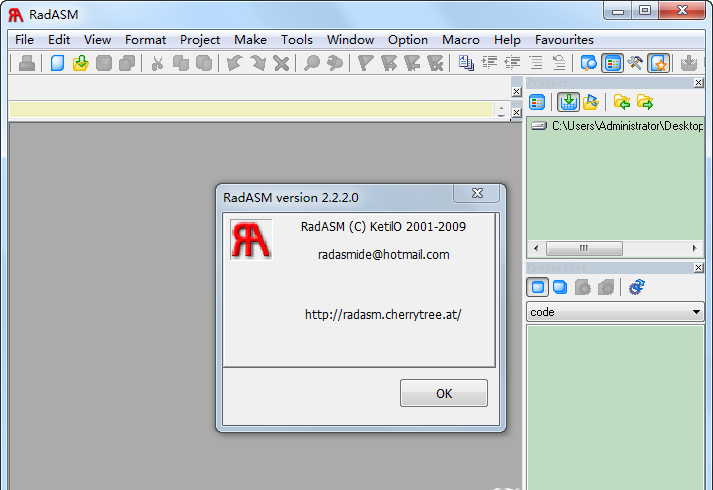The height and width of the screenshot is (490, 713).
Task: Click the http://radasm.cherrytree.at/ link
Action: (x=383, y=315)
